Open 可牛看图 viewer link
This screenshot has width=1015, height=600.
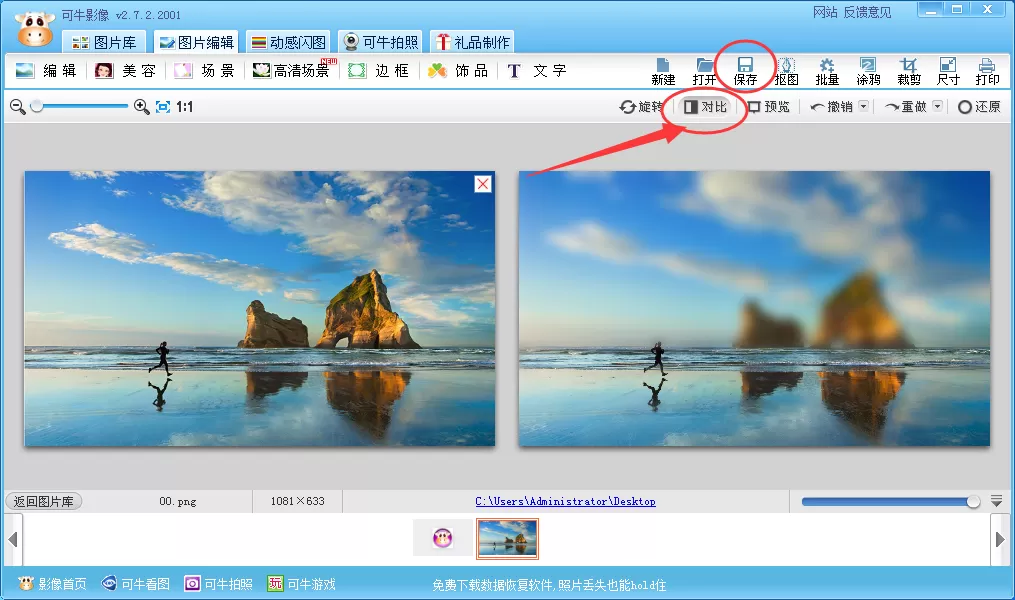(x=136, y=584)
